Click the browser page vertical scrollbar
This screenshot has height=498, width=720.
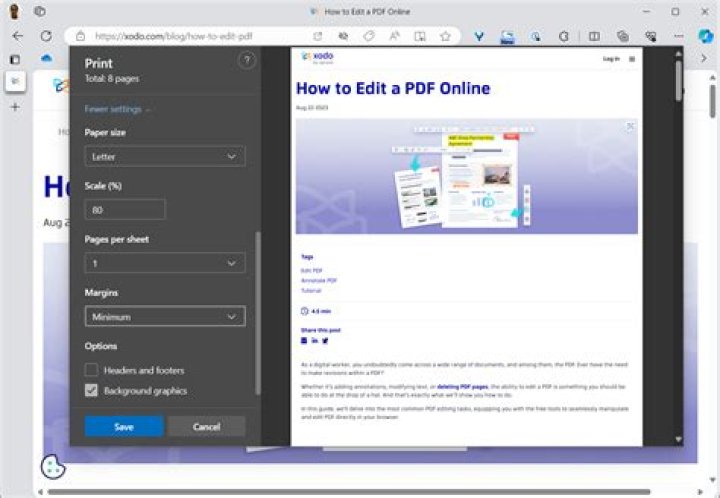tap(713, 101)
